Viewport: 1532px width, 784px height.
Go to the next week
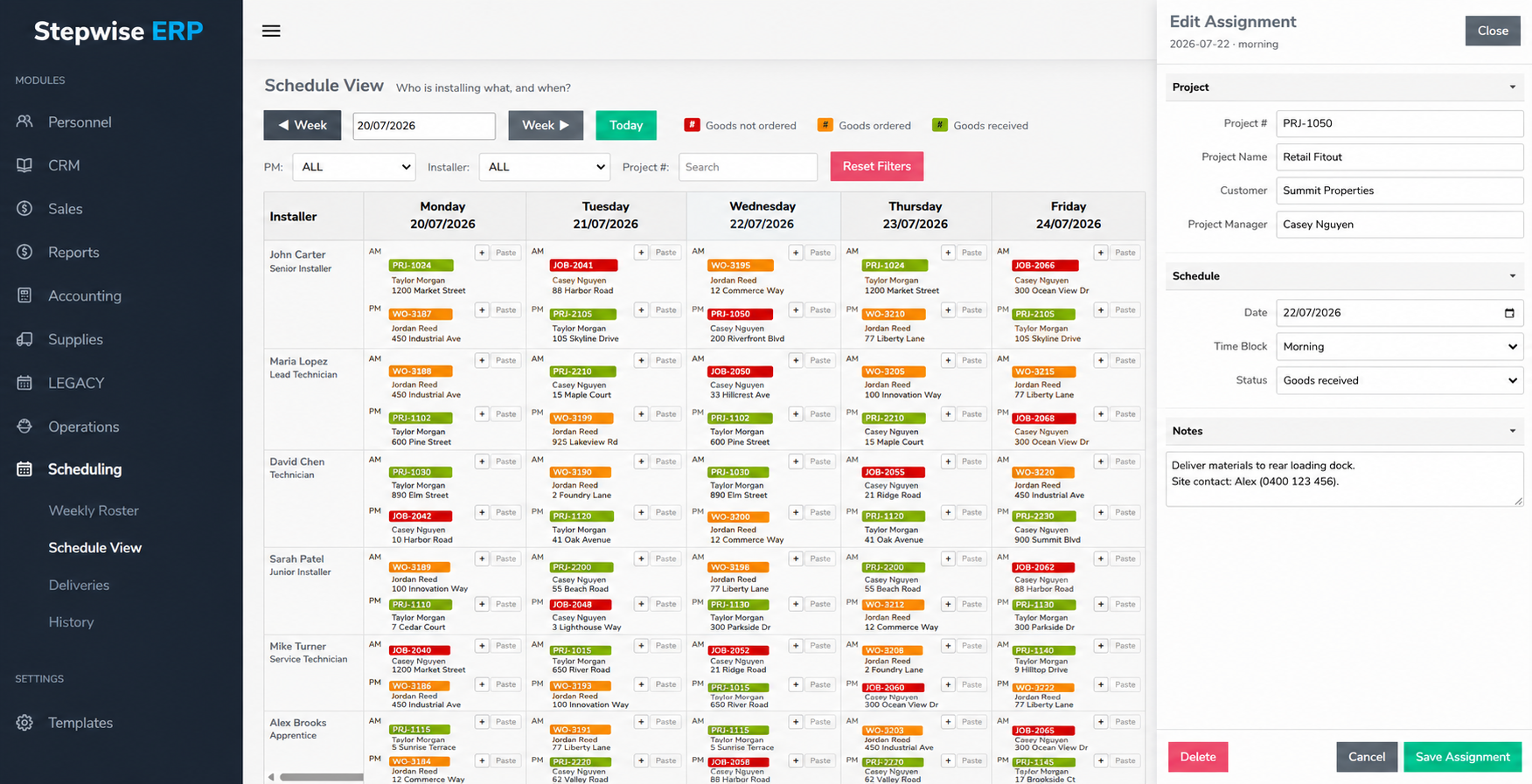pyautogui.click(x=546, y=125)
